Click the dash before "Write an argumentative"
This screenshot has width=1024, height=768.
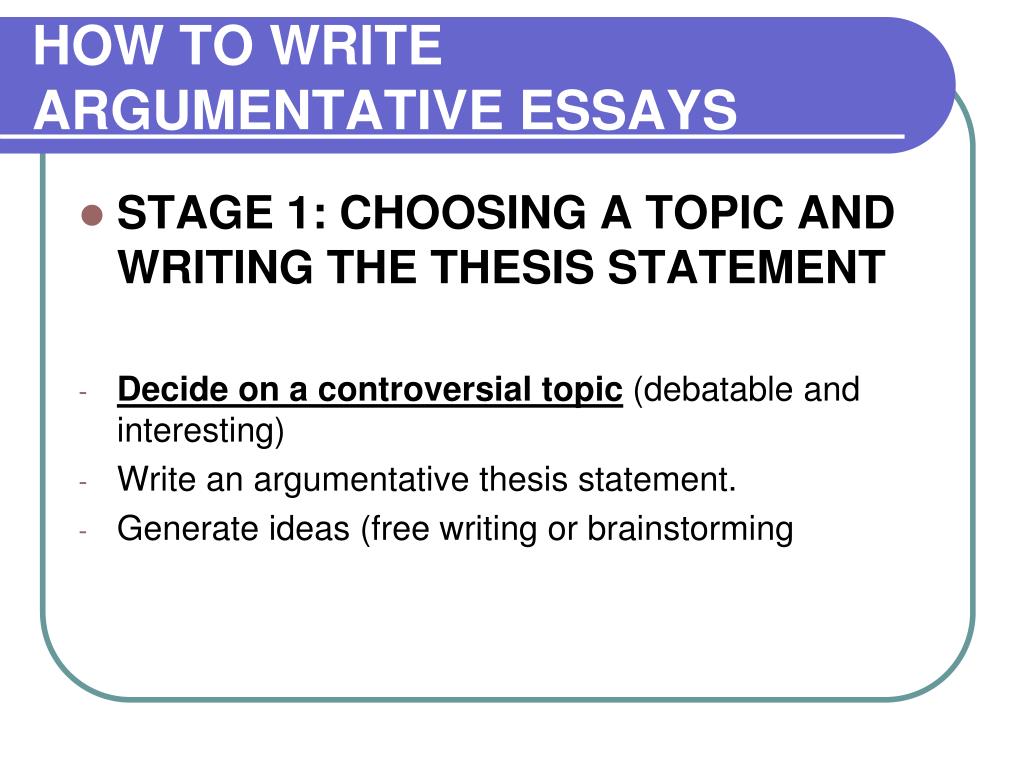(83, 483)
